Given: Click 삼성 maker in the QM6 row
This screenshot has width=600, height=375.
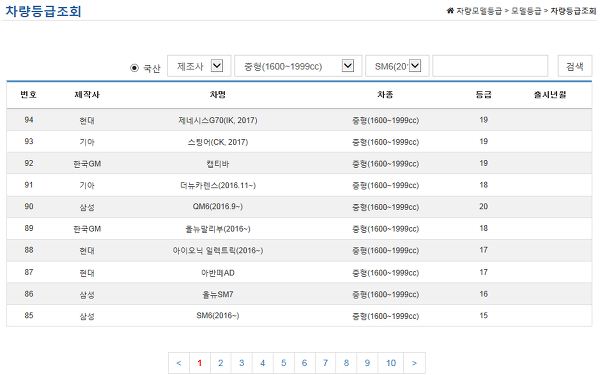Looking at the screenshot, I should [x=87, y=207].
